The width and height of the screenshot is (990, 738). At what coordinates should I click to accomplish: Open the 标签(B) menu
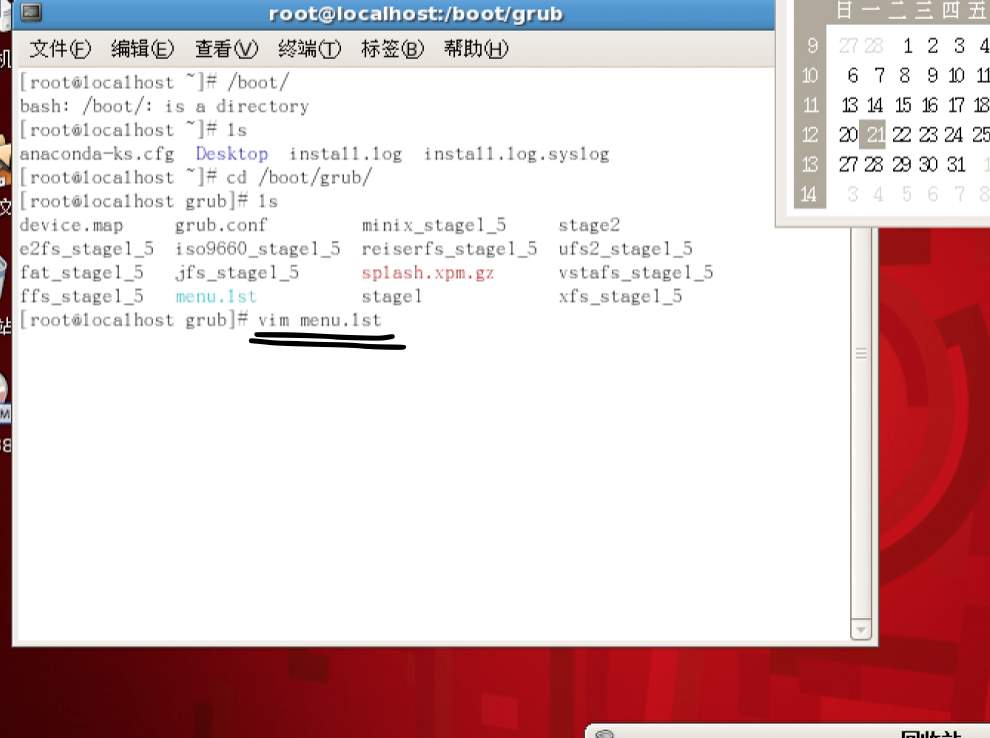click(x=392, y=49)
